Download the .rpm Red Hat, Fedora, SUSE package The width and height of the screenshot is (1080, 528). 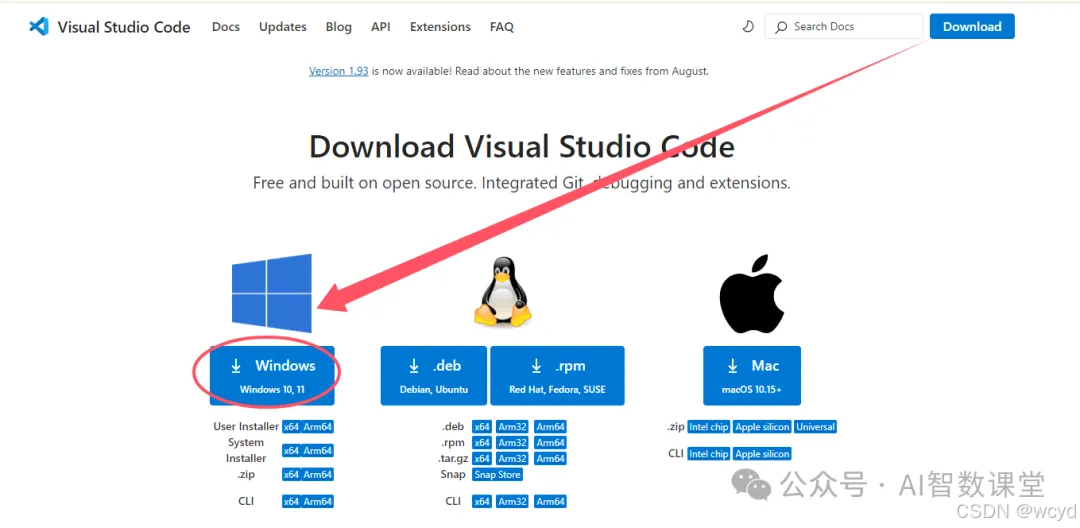click(557, 376)
